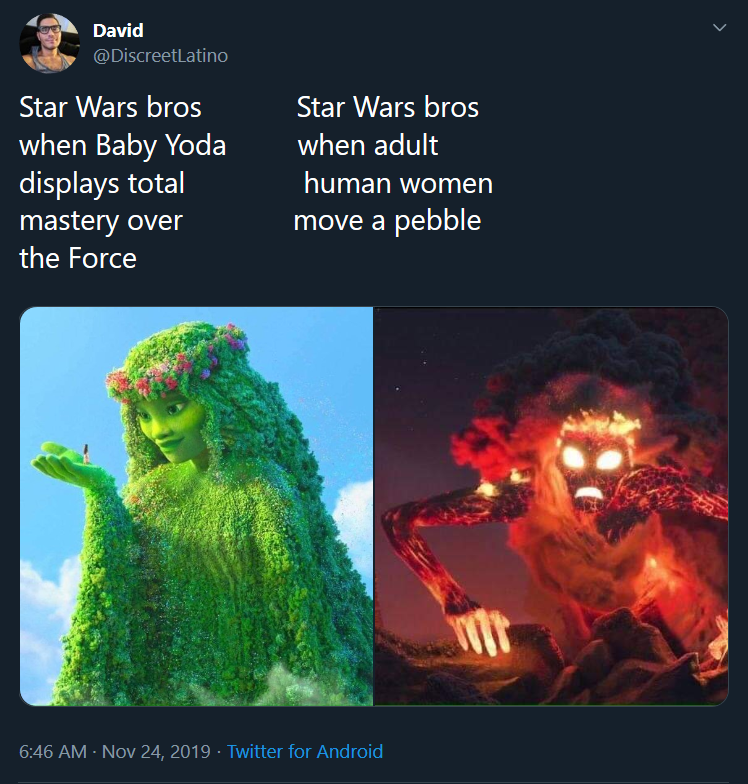
Task: Click the display name David
Action: (118, 30)
